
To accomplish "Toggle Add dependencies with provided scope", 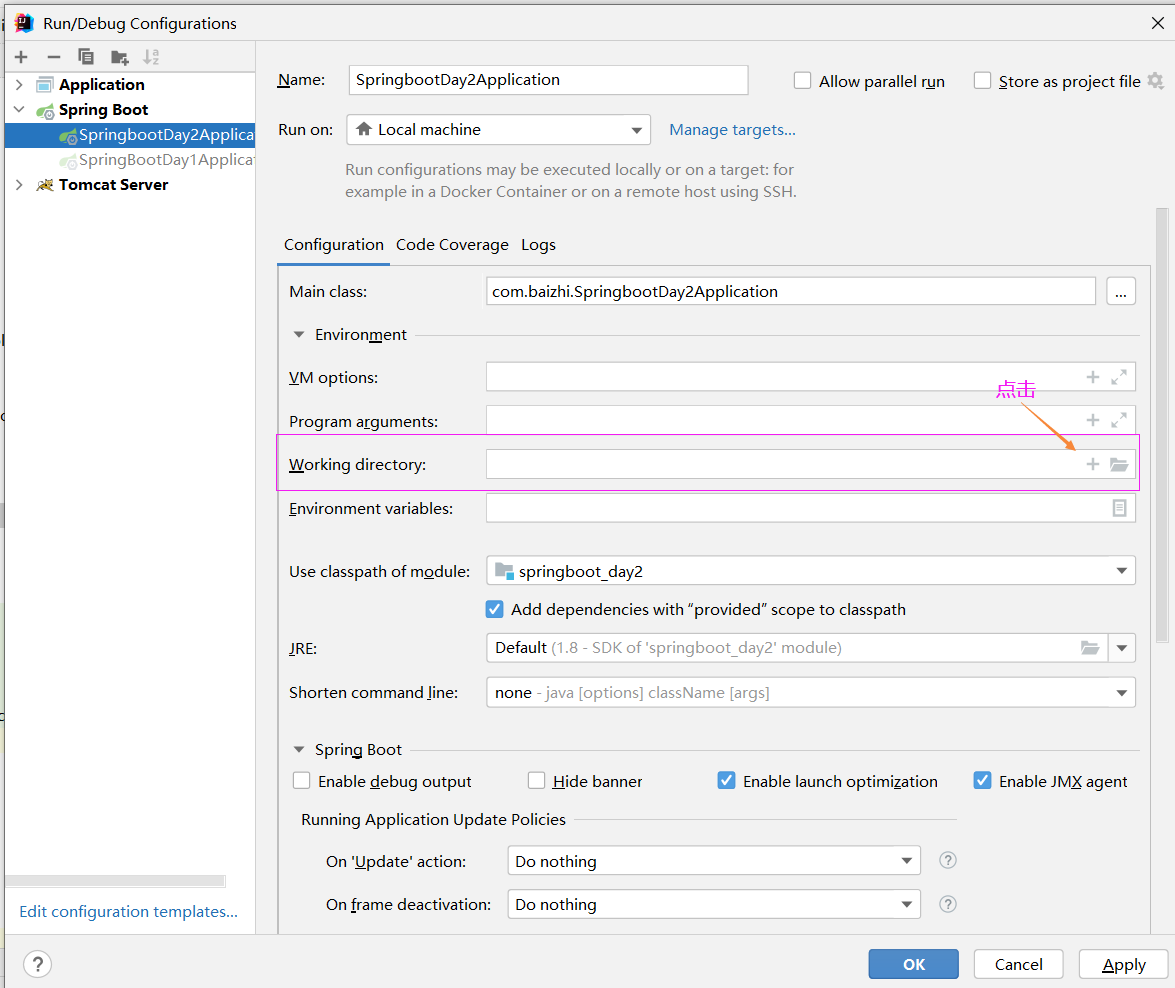I will click(x=495, y=609).
